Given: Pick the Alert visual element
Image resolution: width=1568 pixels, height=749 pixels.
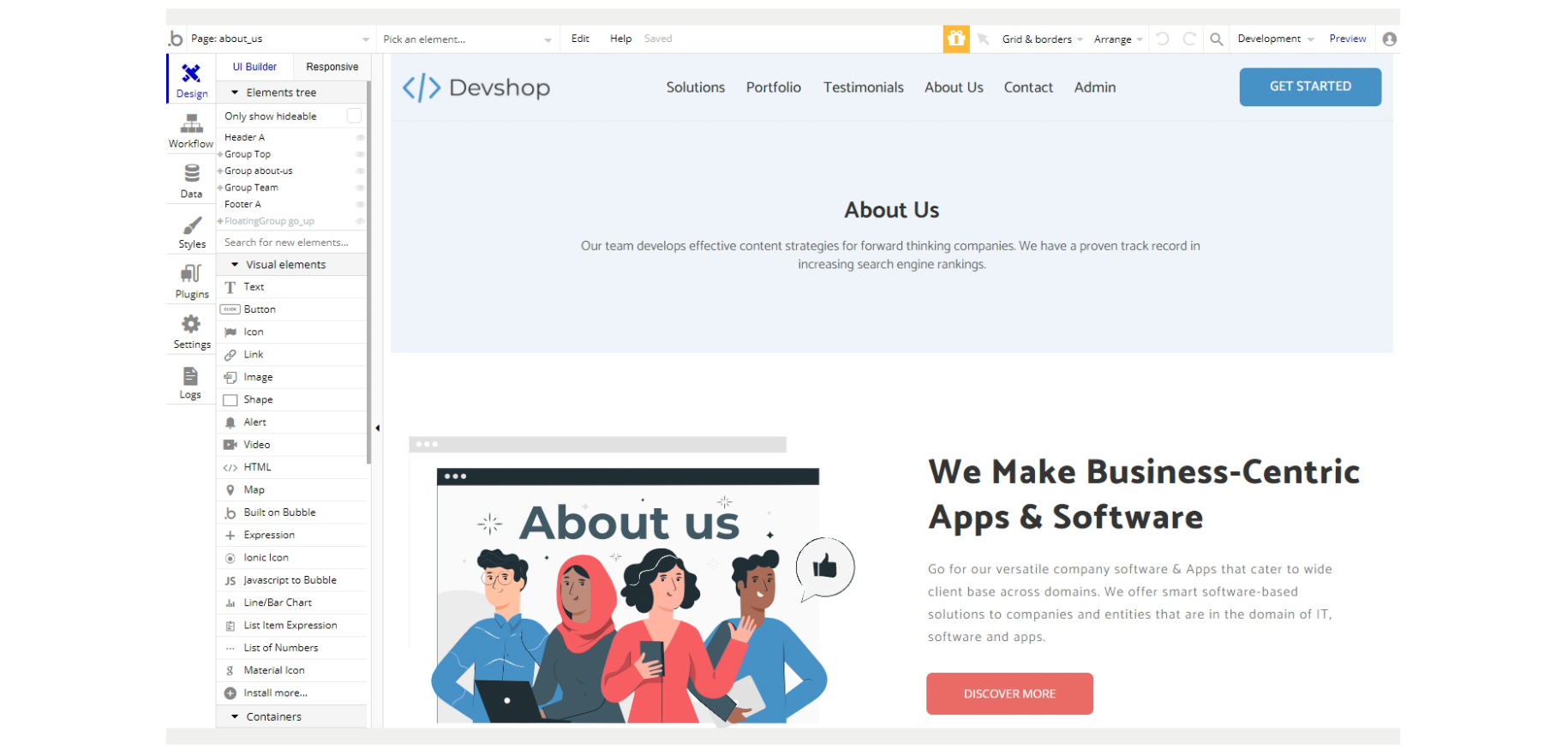Looking at the screenshot, I should point(291,422).
